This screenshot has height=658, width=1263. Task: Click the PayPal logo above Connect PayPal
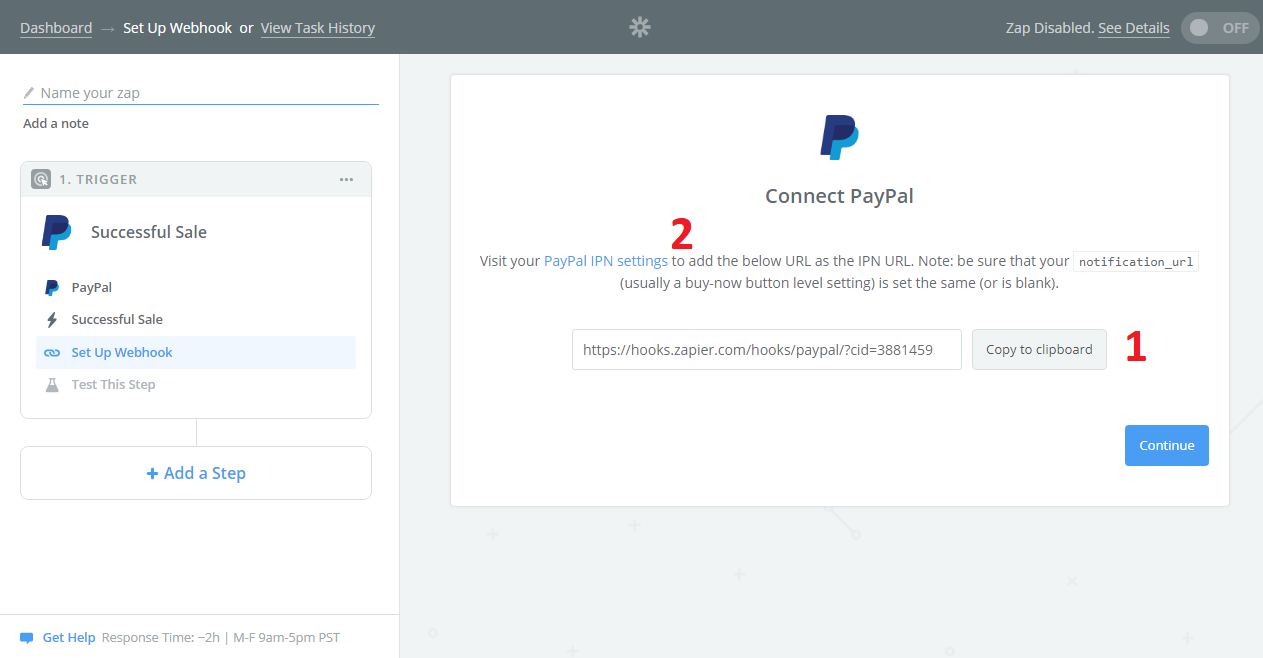pyautogui.click(x=839, y=137)
